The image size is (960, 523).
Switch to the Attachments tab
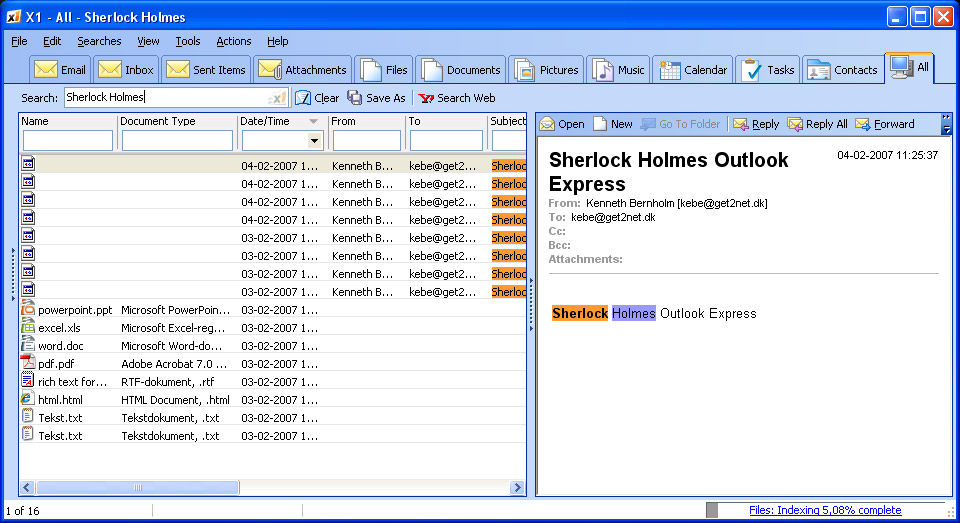point(302,70)
